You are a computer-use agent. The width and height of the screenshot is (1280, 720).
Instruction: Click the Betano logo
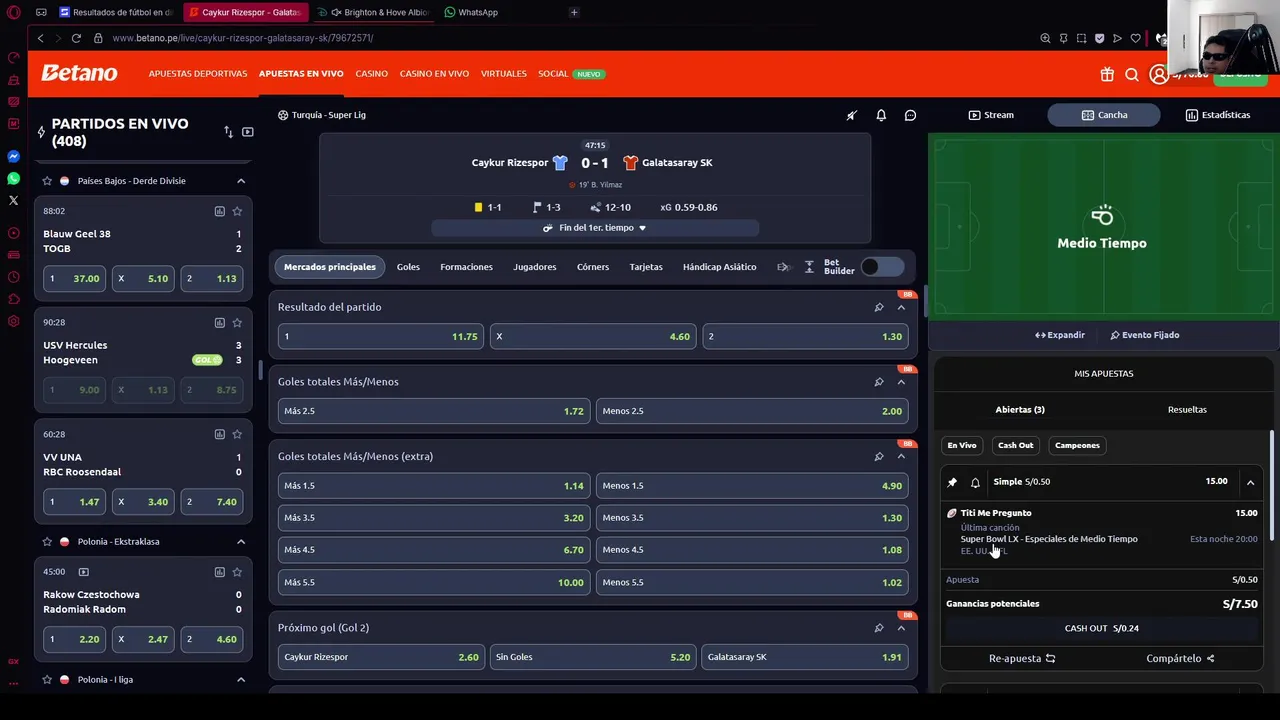click(79, 73)
